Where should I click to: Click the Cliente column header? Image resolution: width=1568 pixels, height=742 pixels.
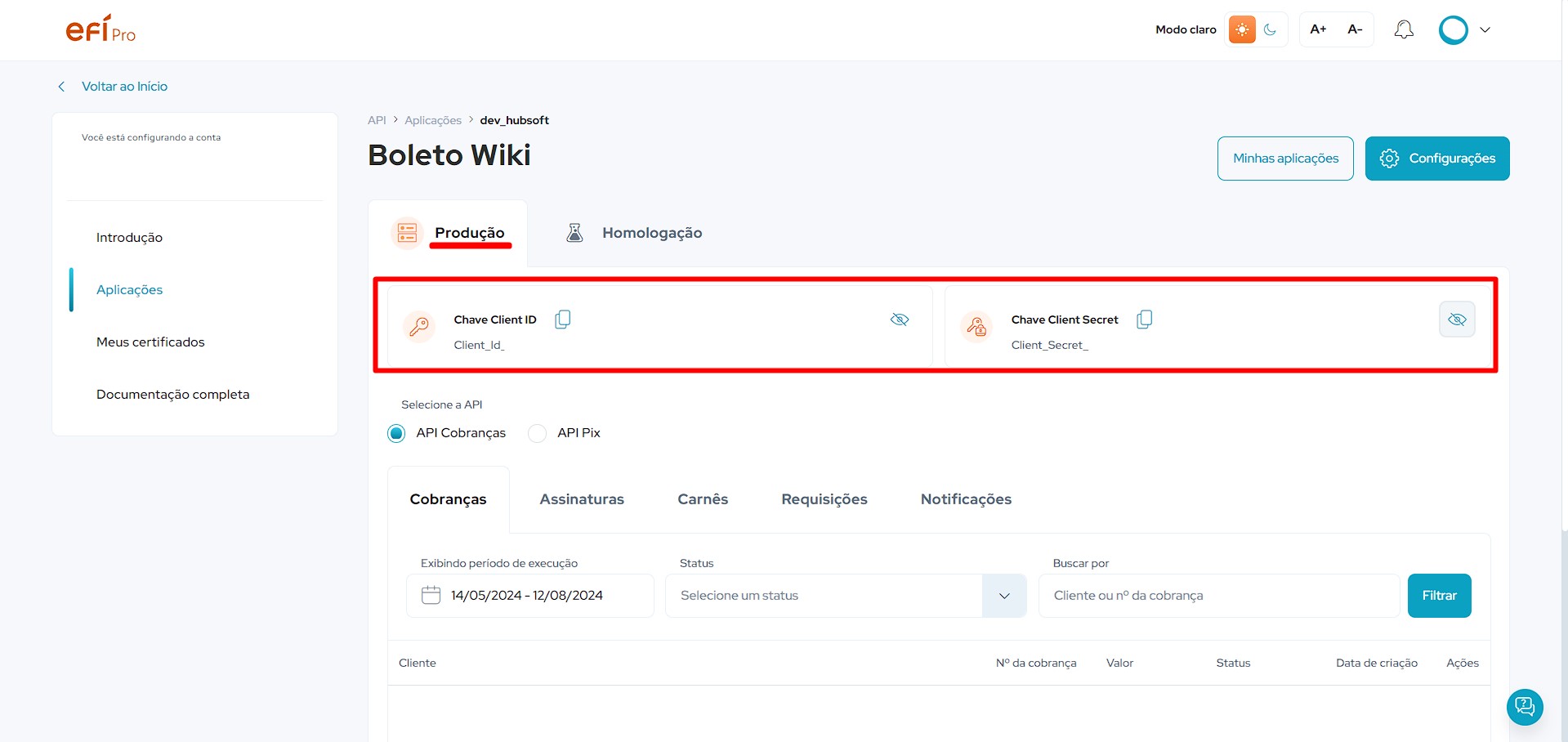pyautogui.click(x=418, y=664)
